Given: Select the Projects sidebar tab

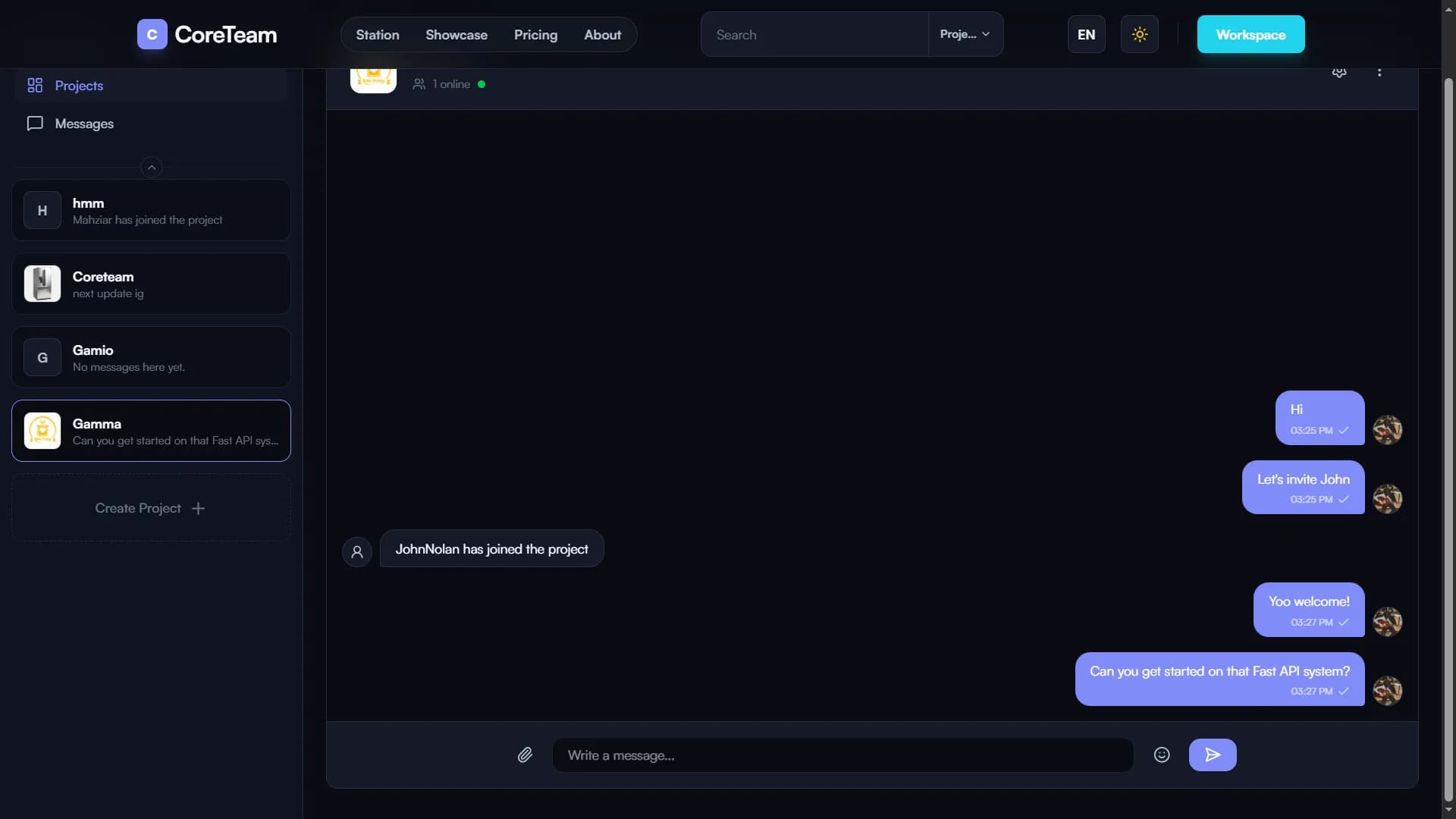Looking at the screenshot, I should pos(151,86).
